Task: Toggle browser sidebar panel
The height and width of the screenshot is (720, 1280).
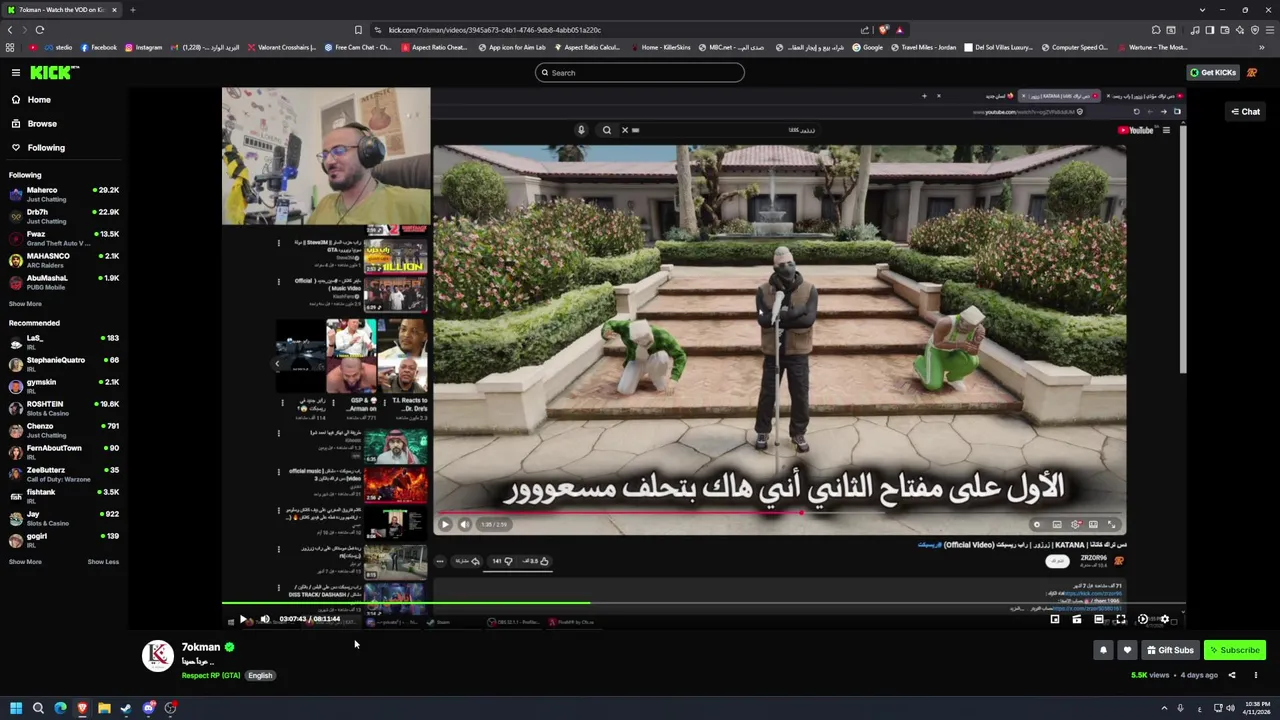Action: tap(1209, 30)
